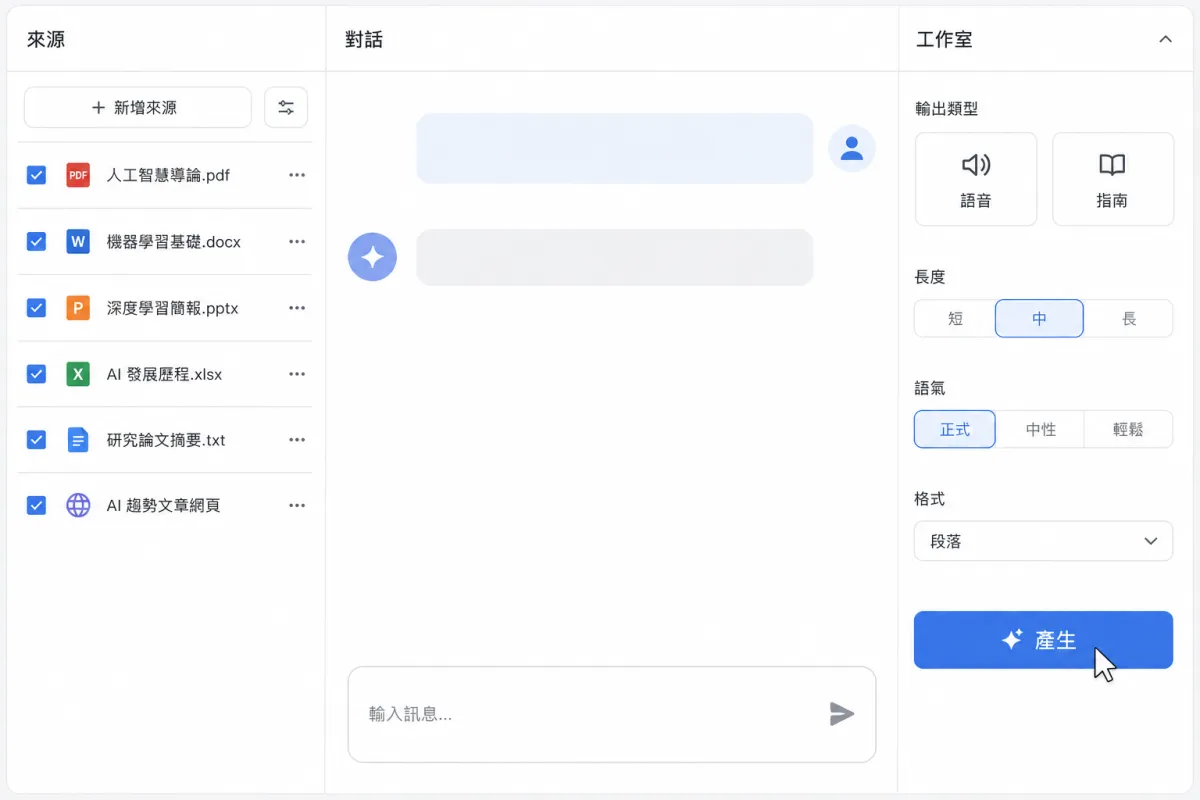Click the Word icon of 機器學習基礎.docx
Viewport: 1200px width, 800px height.
click(x=78, y=241)
